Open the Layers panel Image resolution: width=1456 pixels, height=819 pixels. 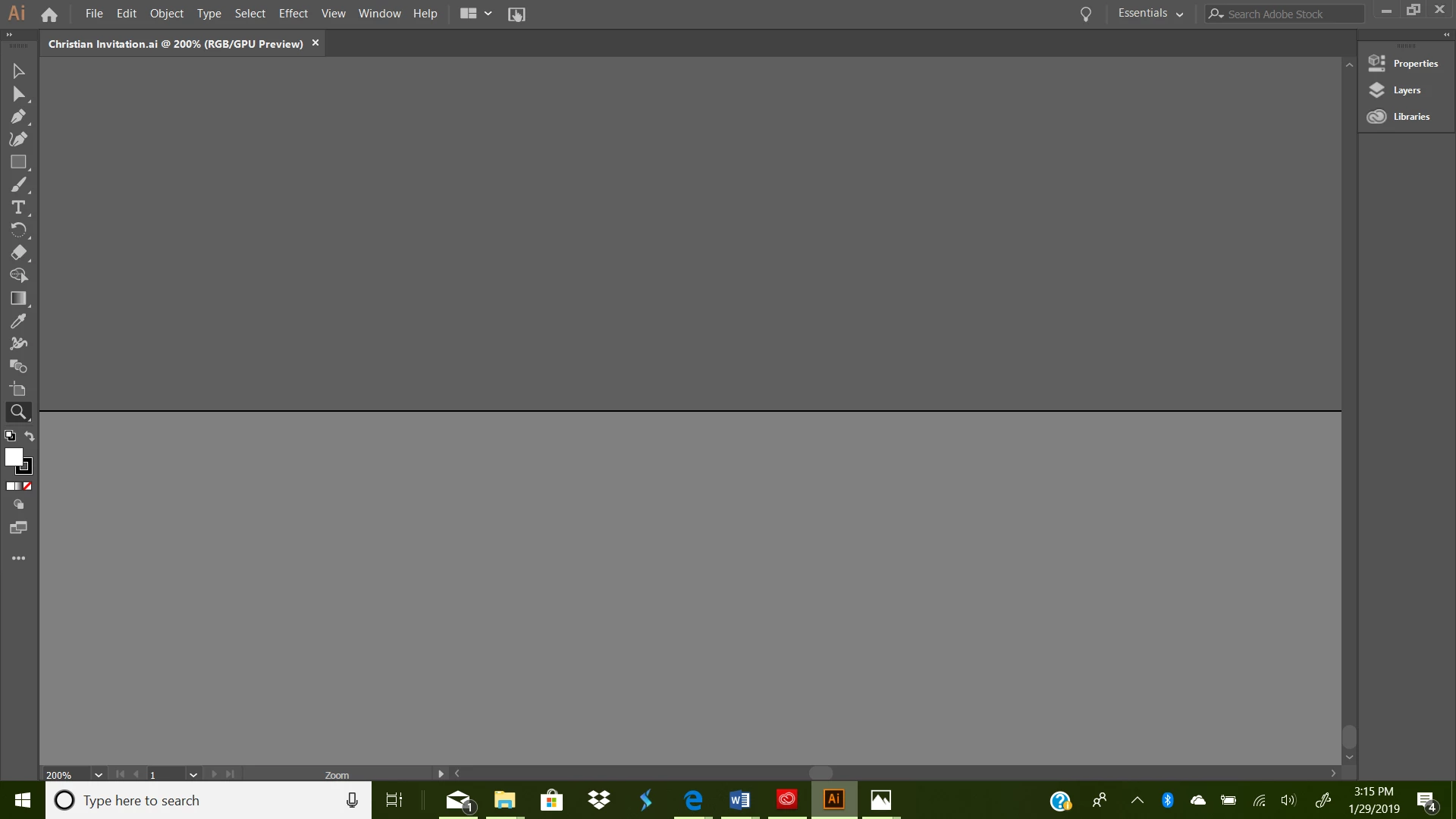coord(1405,90)
